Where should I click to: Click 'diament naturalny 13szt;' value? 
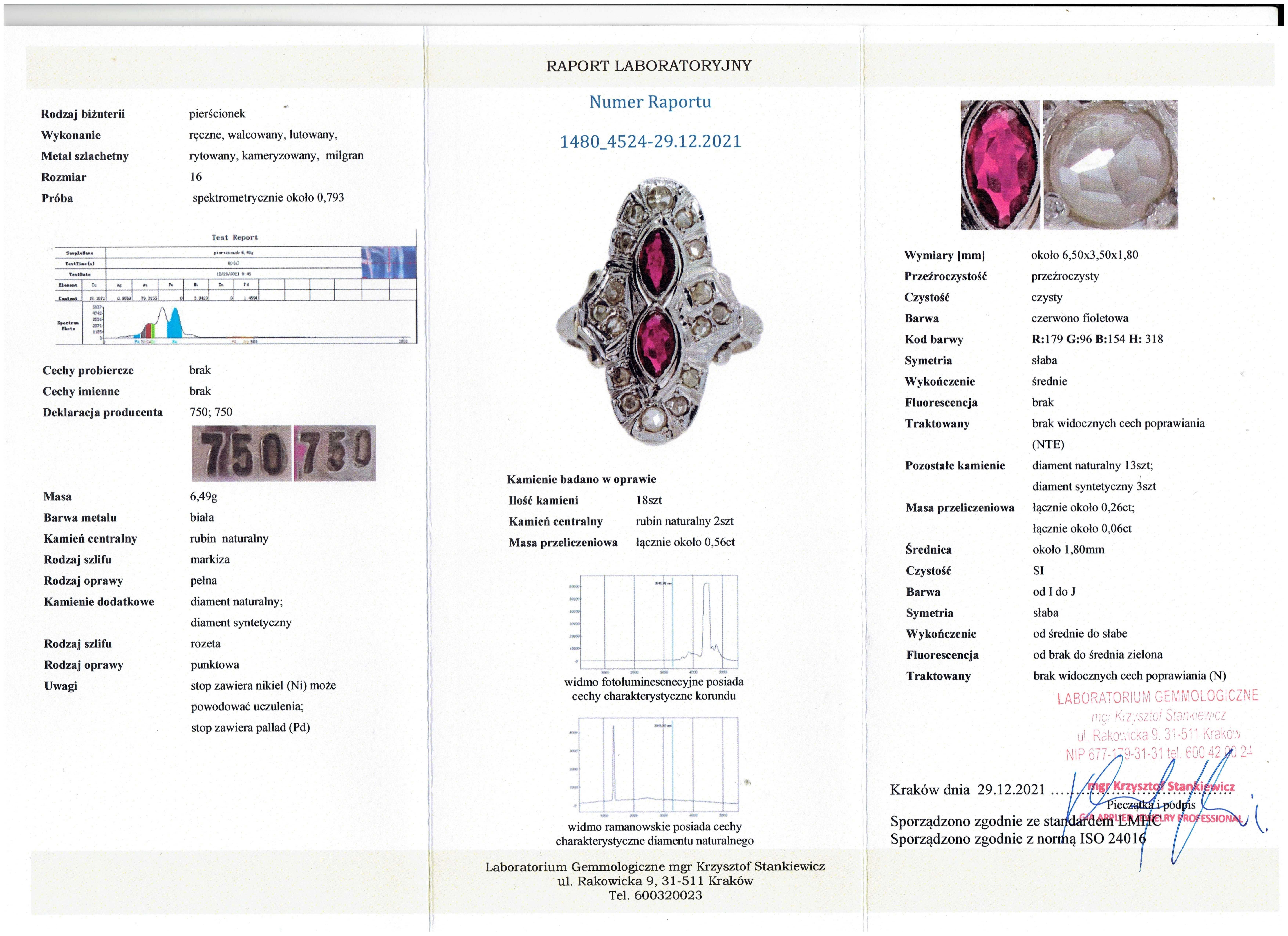click(1093, 465)
